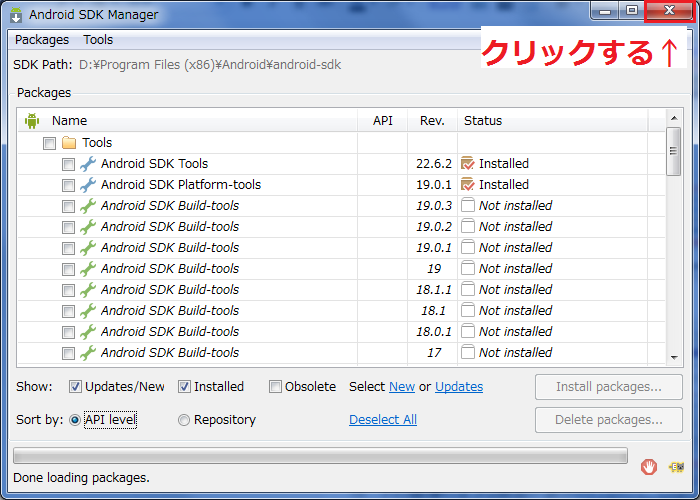Toggle the Installed show checkbox
Image resolution: width=700 pixels, height=500 pixels.
point(184,387)
